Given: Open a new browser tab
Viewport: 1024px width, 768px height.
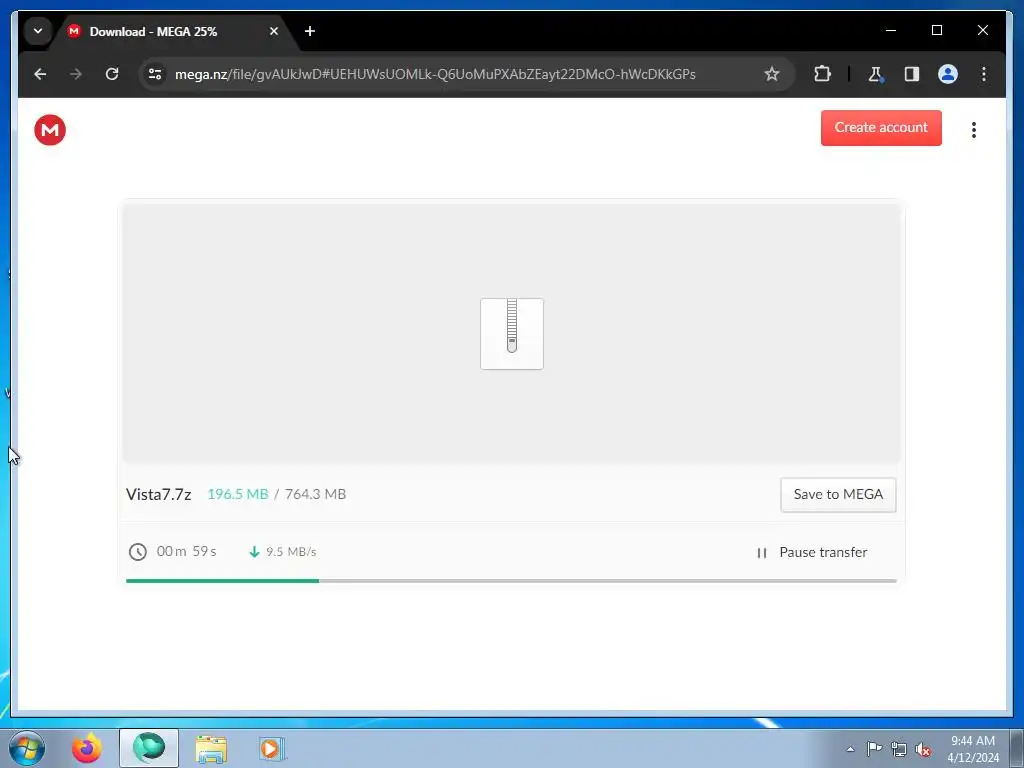Looking at the screenshot, I should coord(310,31).
